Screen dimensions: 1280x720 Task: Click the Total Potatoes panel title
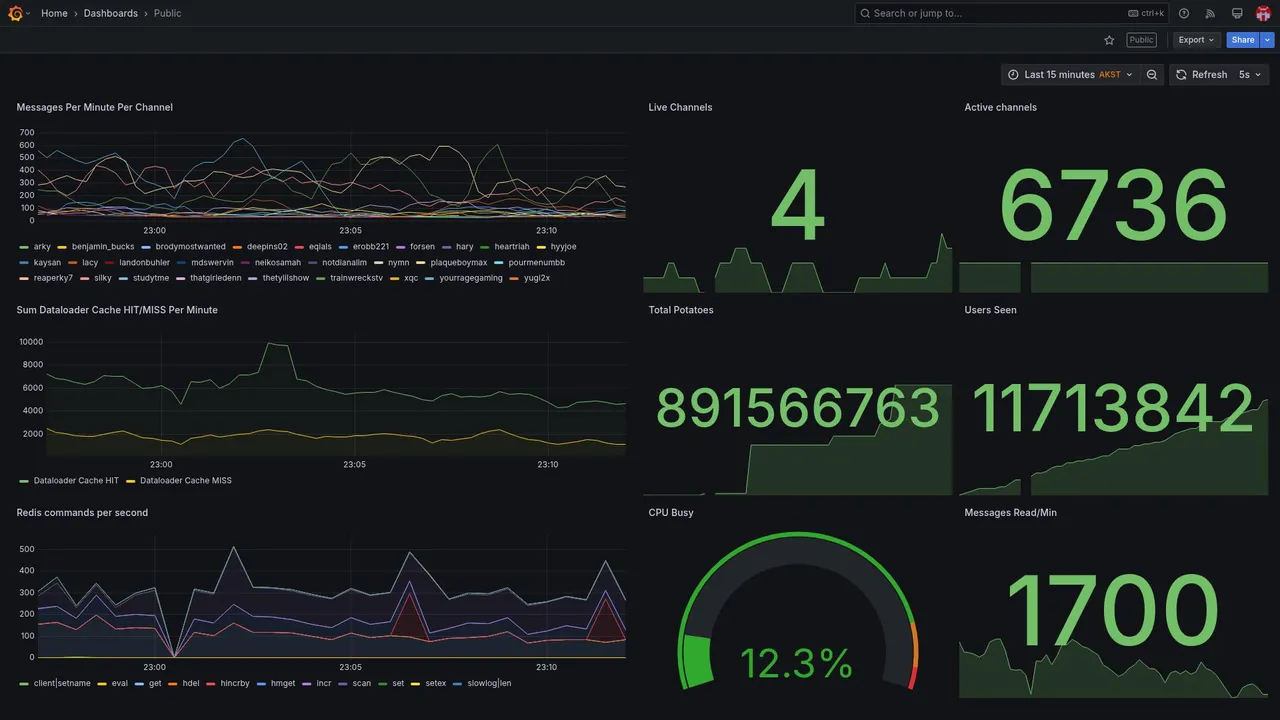[x=681, y=310]
